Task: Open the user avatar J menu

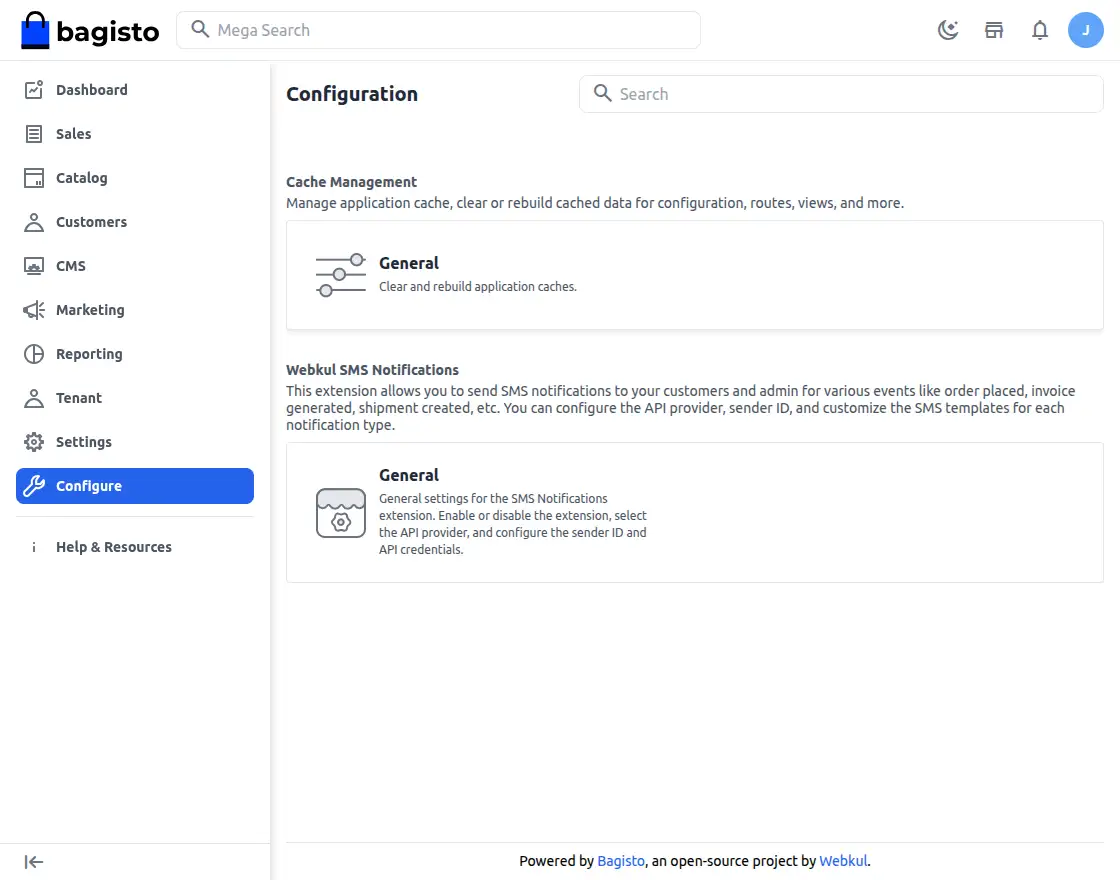Action: click(x=1085, y=30)
